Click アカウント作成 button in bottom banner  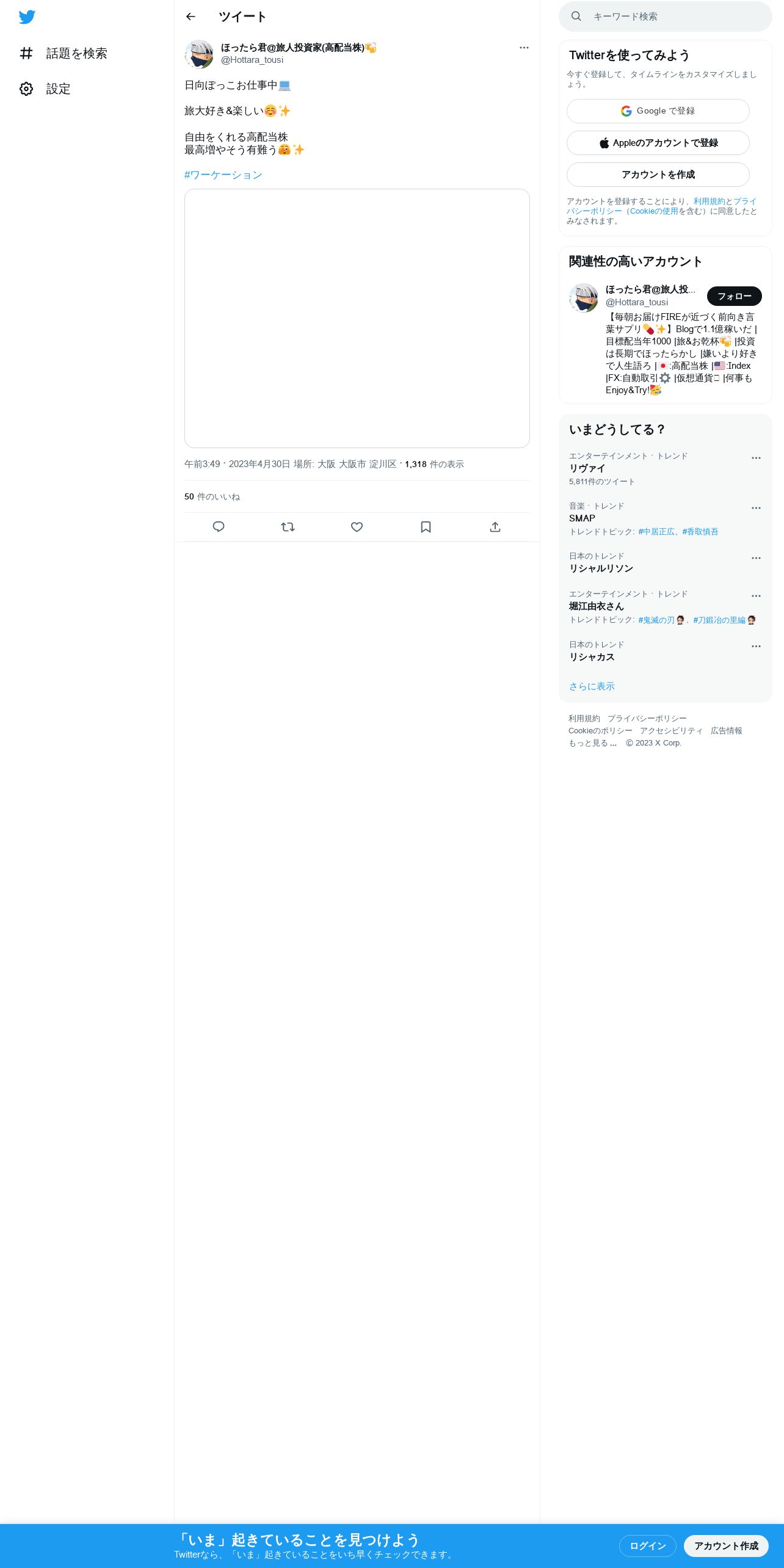point(726,1546)
